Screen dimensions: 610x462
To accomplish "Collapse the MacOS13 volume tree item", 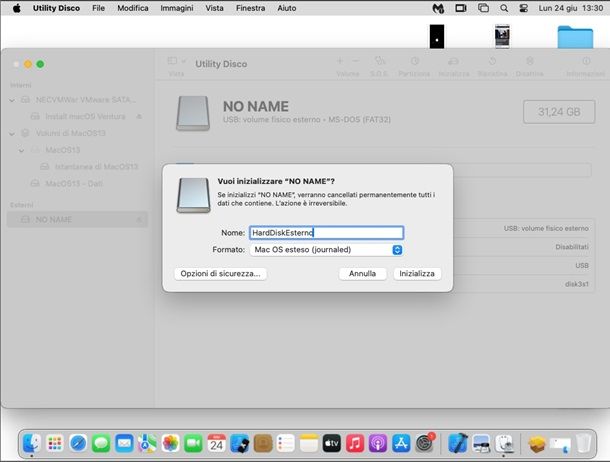I will [22, 150].
